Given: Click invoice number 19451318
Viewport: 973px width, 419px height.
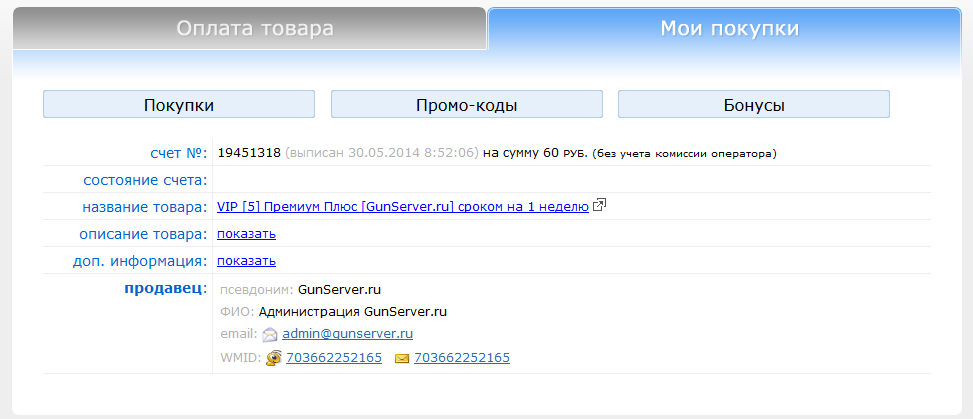Looking at the screenshot, I should 249,153.
